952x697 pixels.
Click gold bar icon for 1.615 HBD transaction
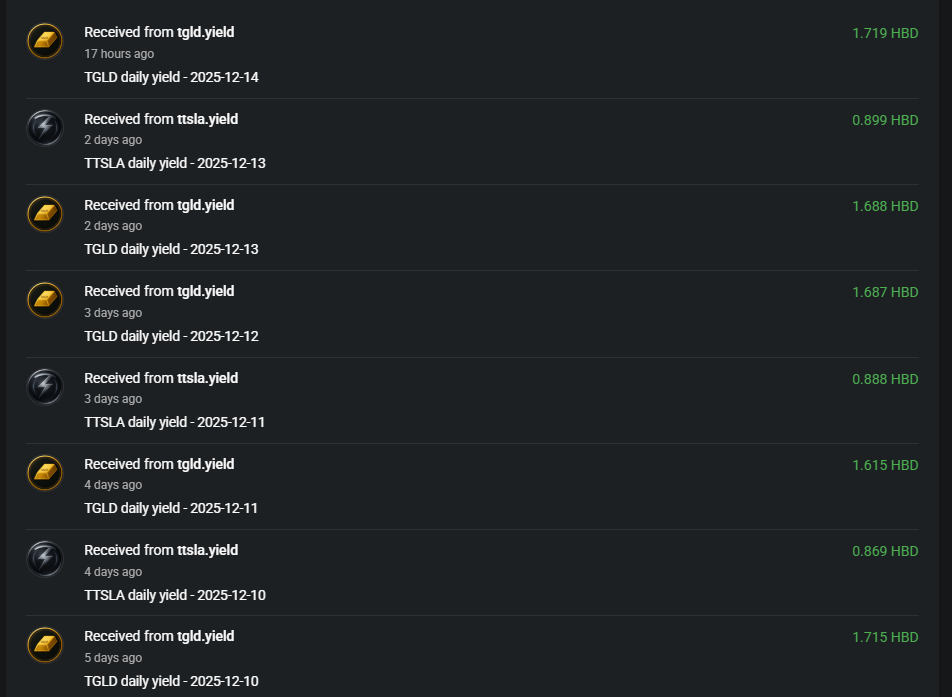[x=44, y=472]
